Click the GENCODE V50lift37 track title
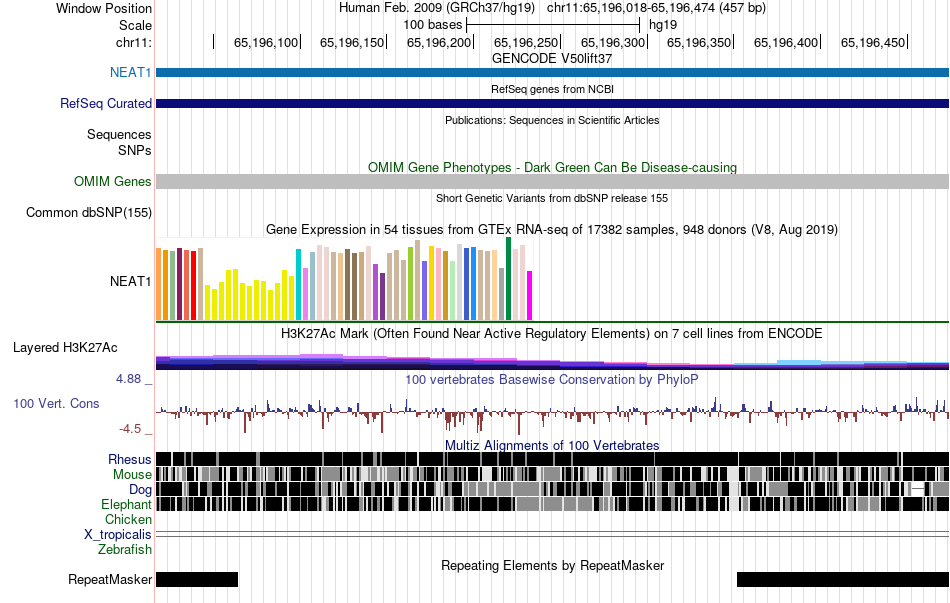 coord(552,59)
